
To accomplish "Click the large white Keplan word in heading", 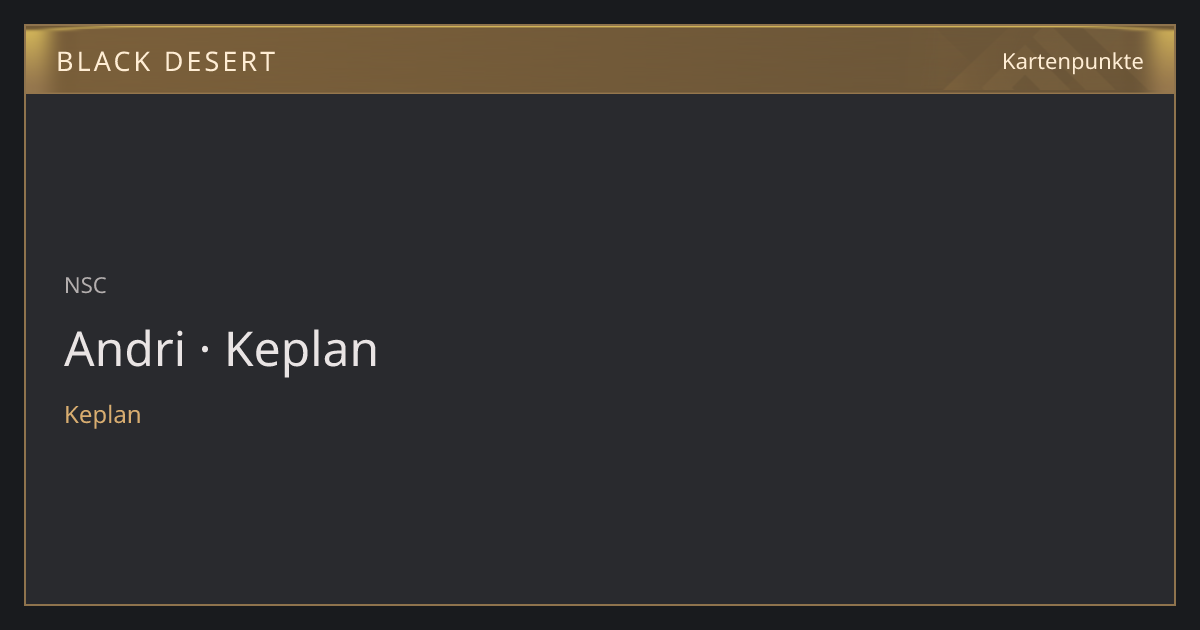I will tap(301, 351).
